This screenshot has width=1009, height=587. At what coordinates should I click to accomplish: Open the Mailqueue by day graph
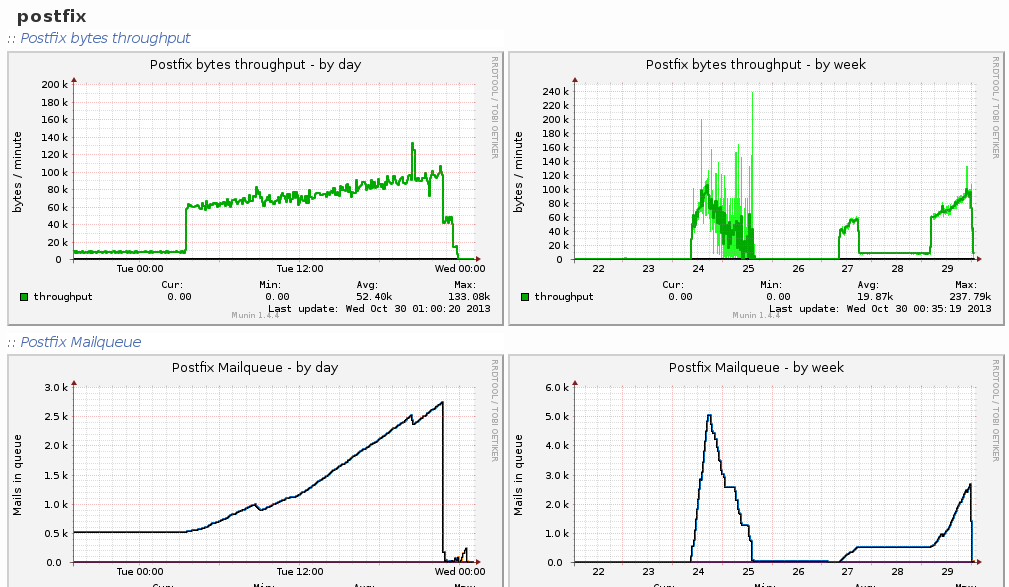click(255, 470)
